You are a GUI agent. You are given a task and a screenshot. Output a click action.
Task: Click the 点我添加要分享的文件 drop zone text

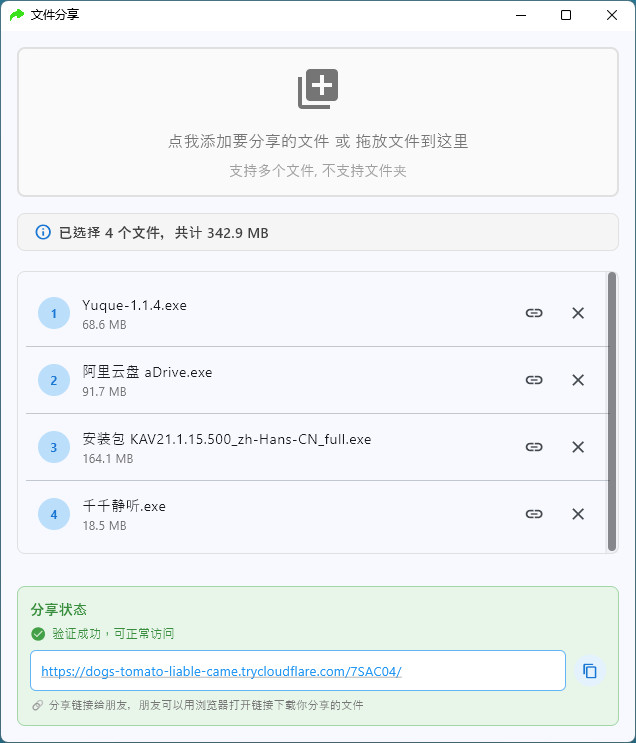[318, 142]
